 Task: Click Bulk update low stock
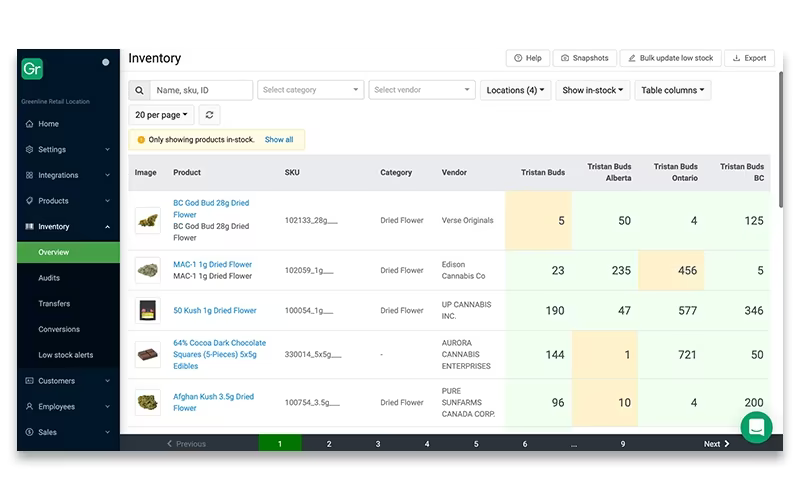pyautogui.click(x=670, y=58)
